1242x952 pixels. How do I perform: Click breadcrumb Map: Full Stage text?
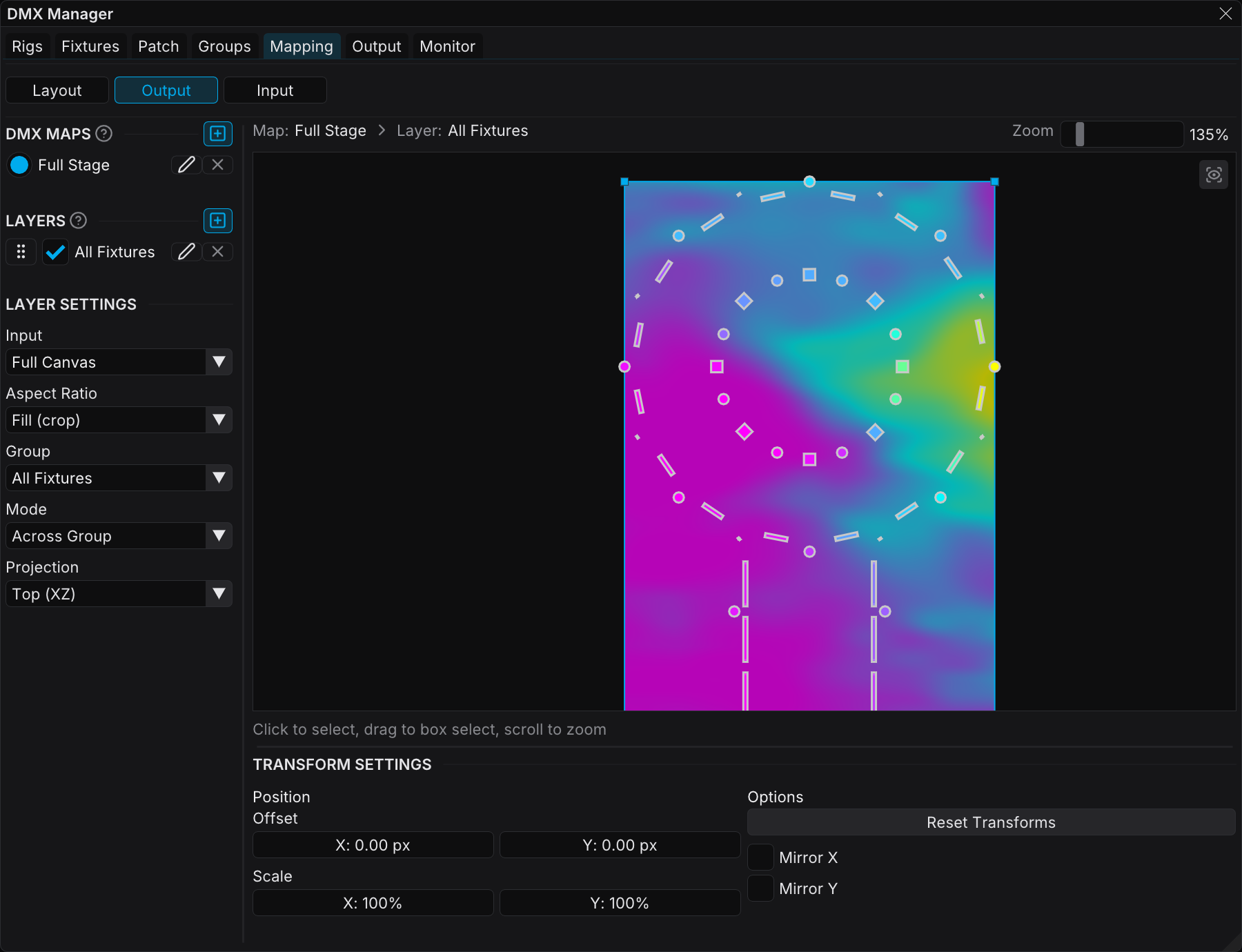pos(310,130)
